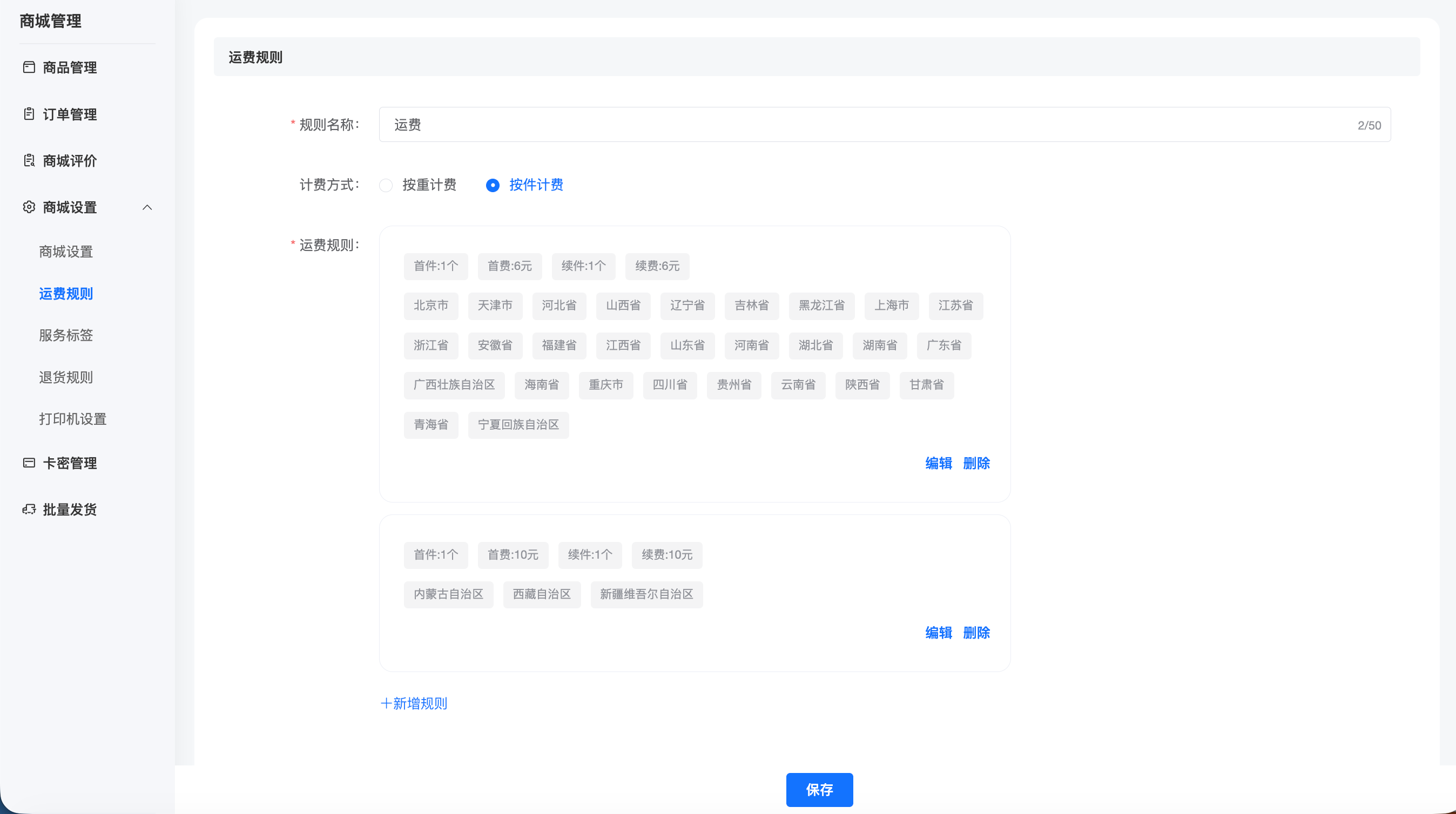Click the 商品管理 sidebar icon
Viewport: 1456px width, 814px height.
pyautogui.click(x=29, y=67)
